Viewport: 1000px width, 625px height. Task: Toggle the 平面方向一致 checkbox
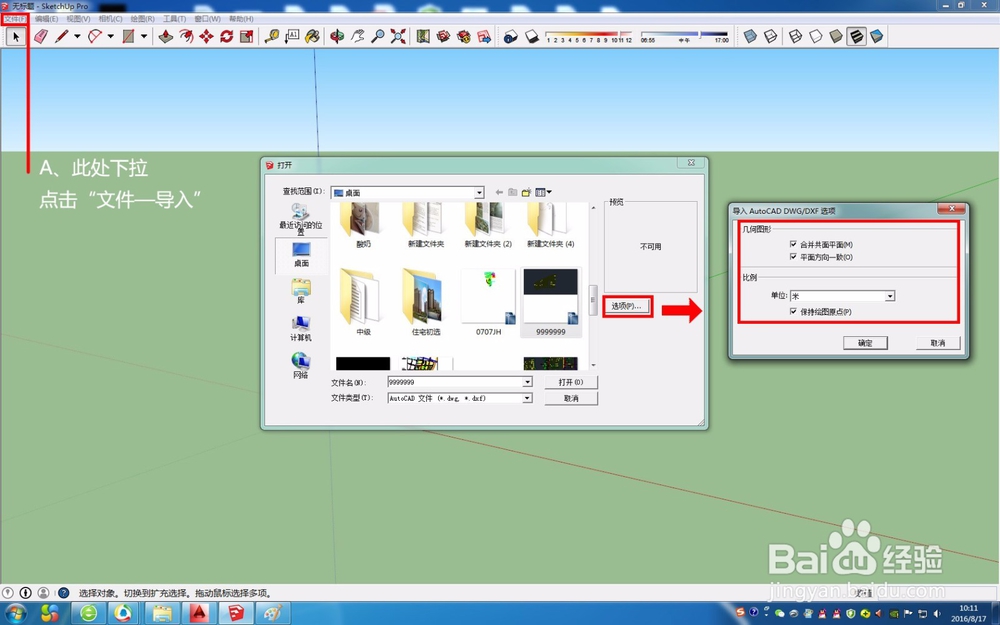pos(793,257)
